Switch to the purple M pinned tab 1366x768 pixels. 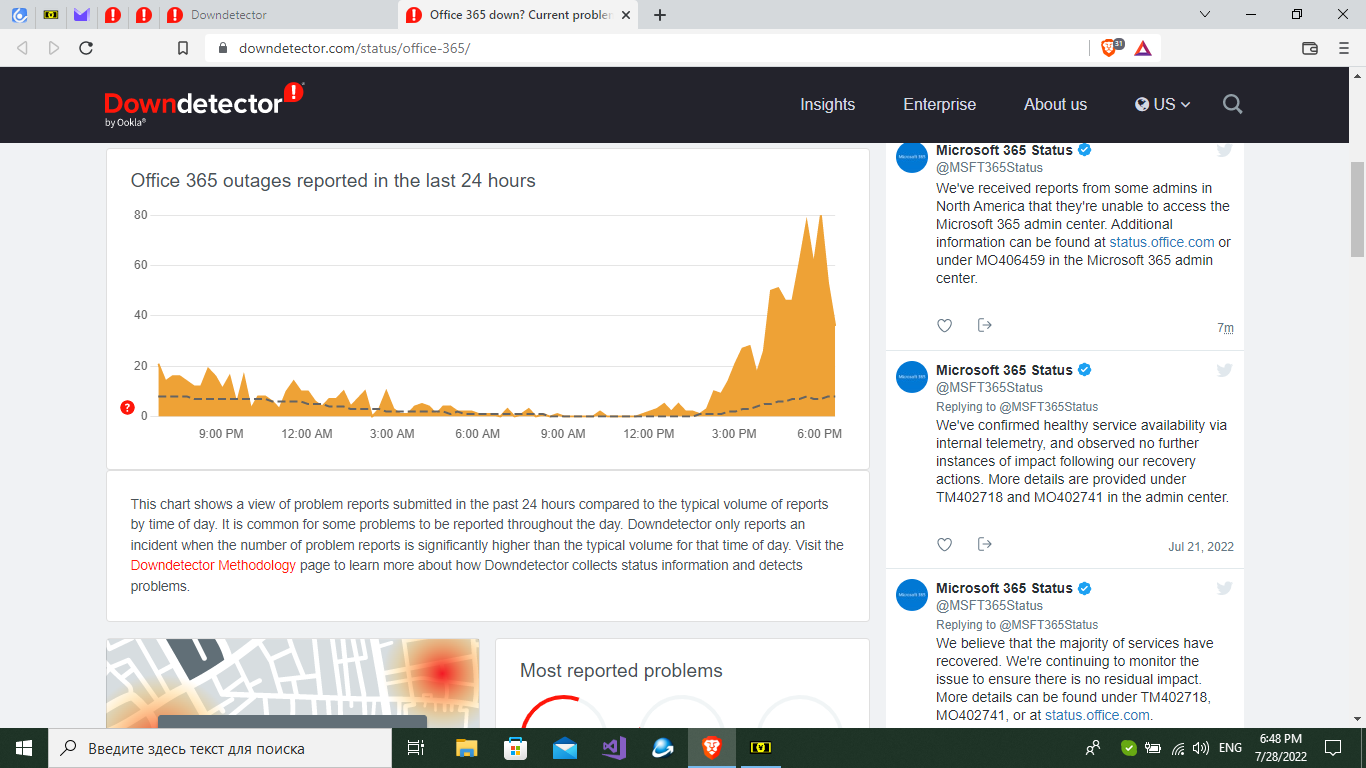(81, 15)
